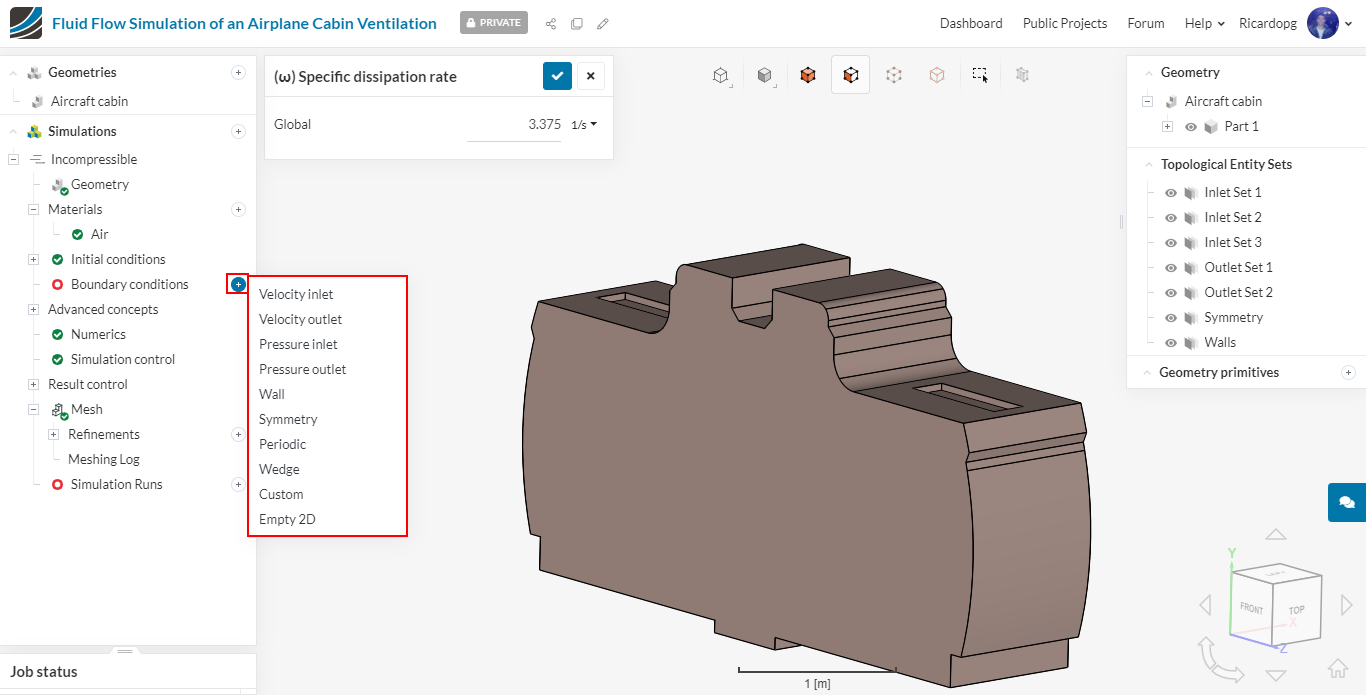Viewport: 1366px width, 695px height.
Task: Confirm specific dissipation rate with checkmark
Action: (x=557, y=76)
